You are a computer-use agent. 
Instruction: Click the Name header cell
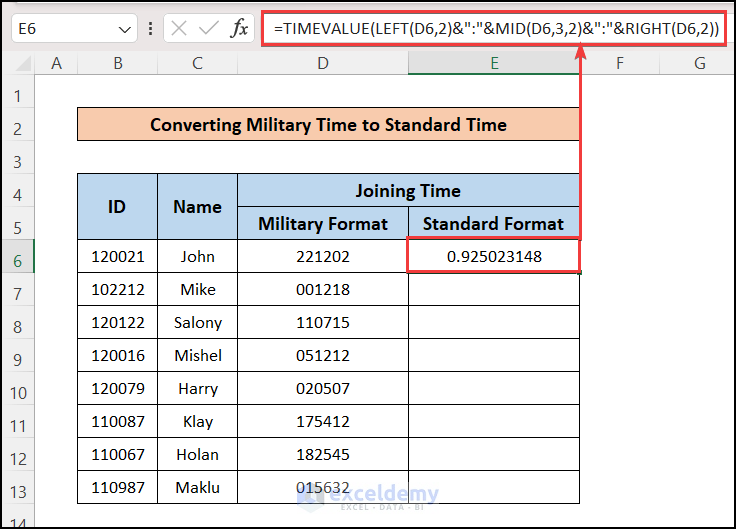coord(198,207)
